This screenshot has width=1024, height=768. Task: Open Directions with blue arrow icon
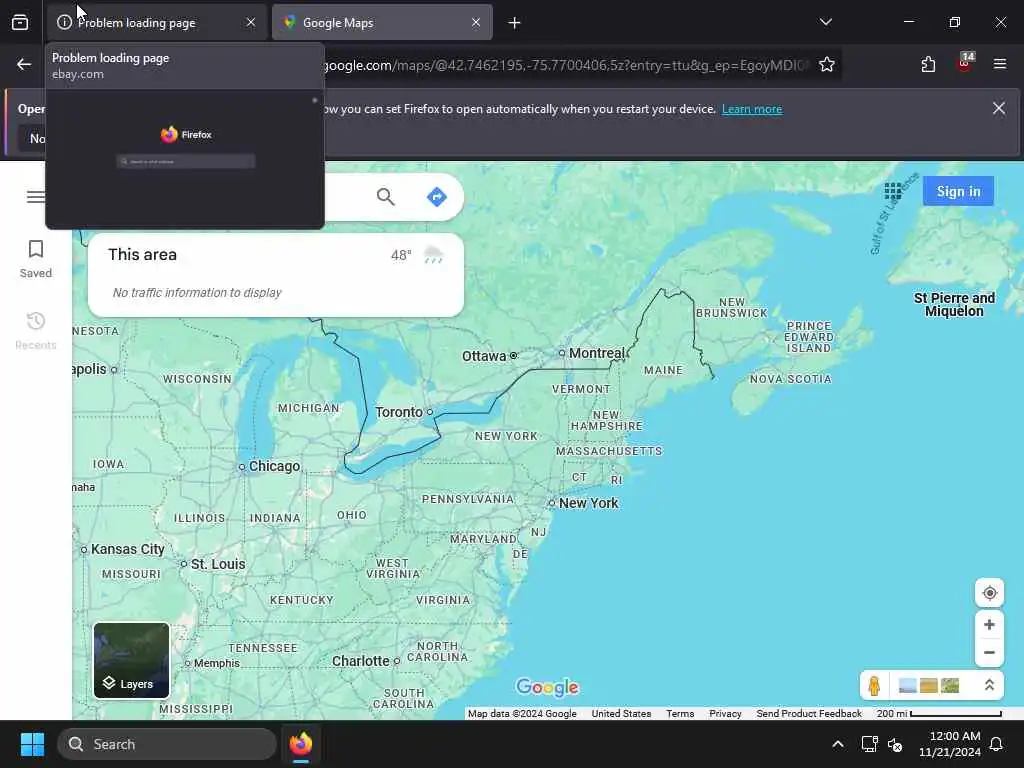tap(436, 197)
